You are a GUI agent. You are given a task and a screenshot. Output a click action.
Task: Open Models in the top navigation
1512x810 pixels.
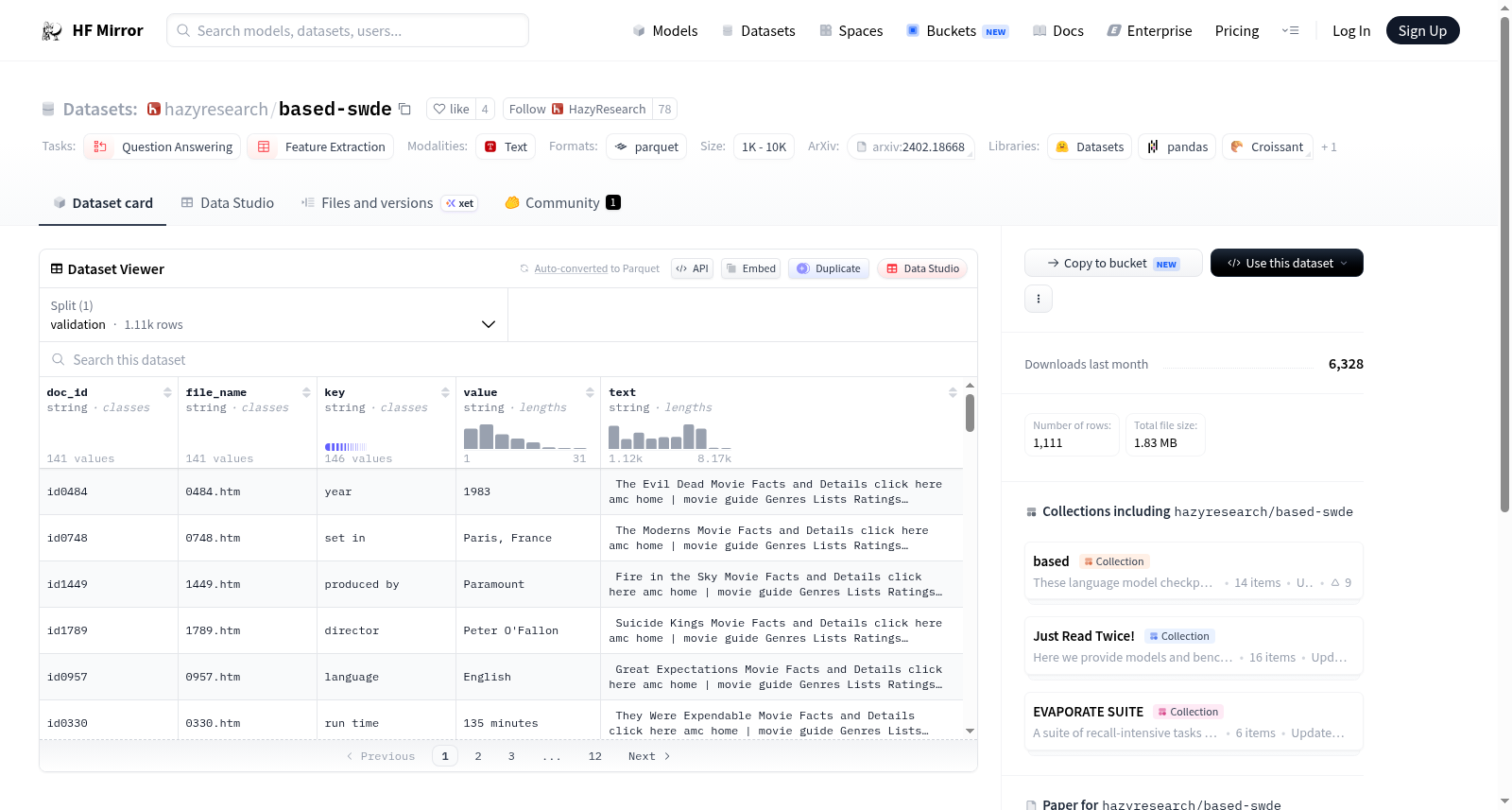[665, 30]
